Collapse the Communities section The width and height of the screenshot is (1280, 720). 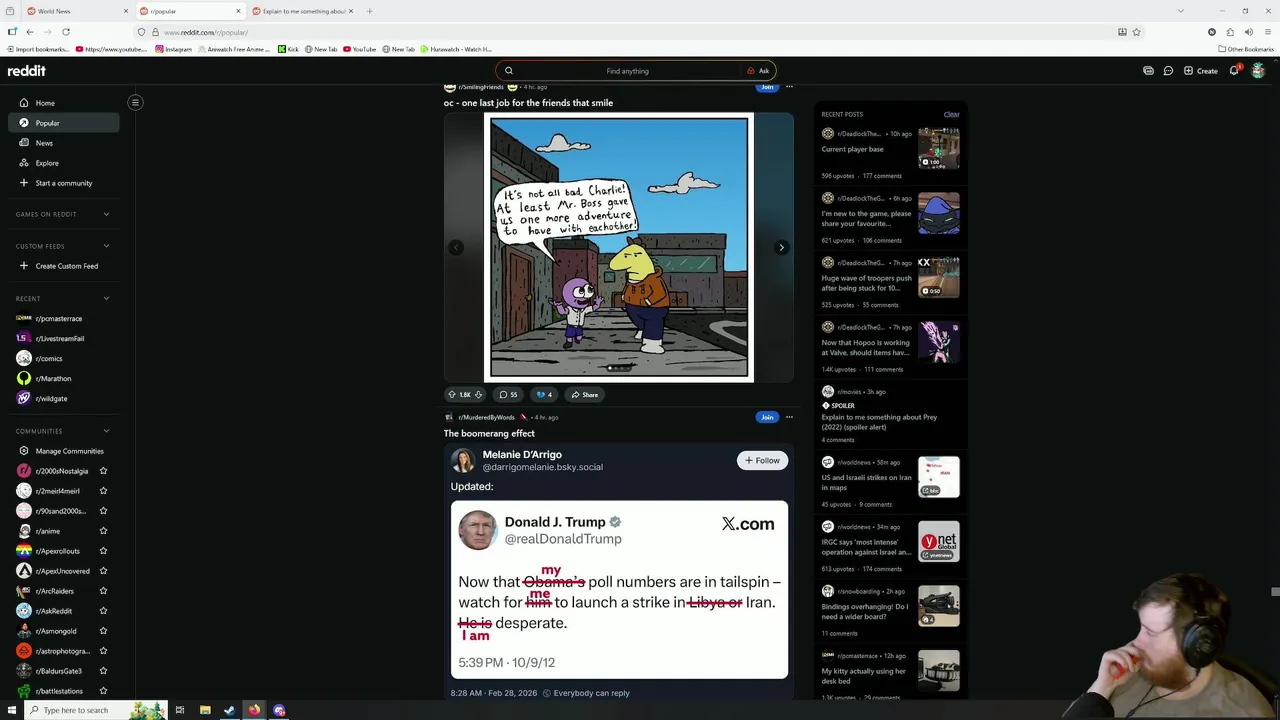coord(106,431)
